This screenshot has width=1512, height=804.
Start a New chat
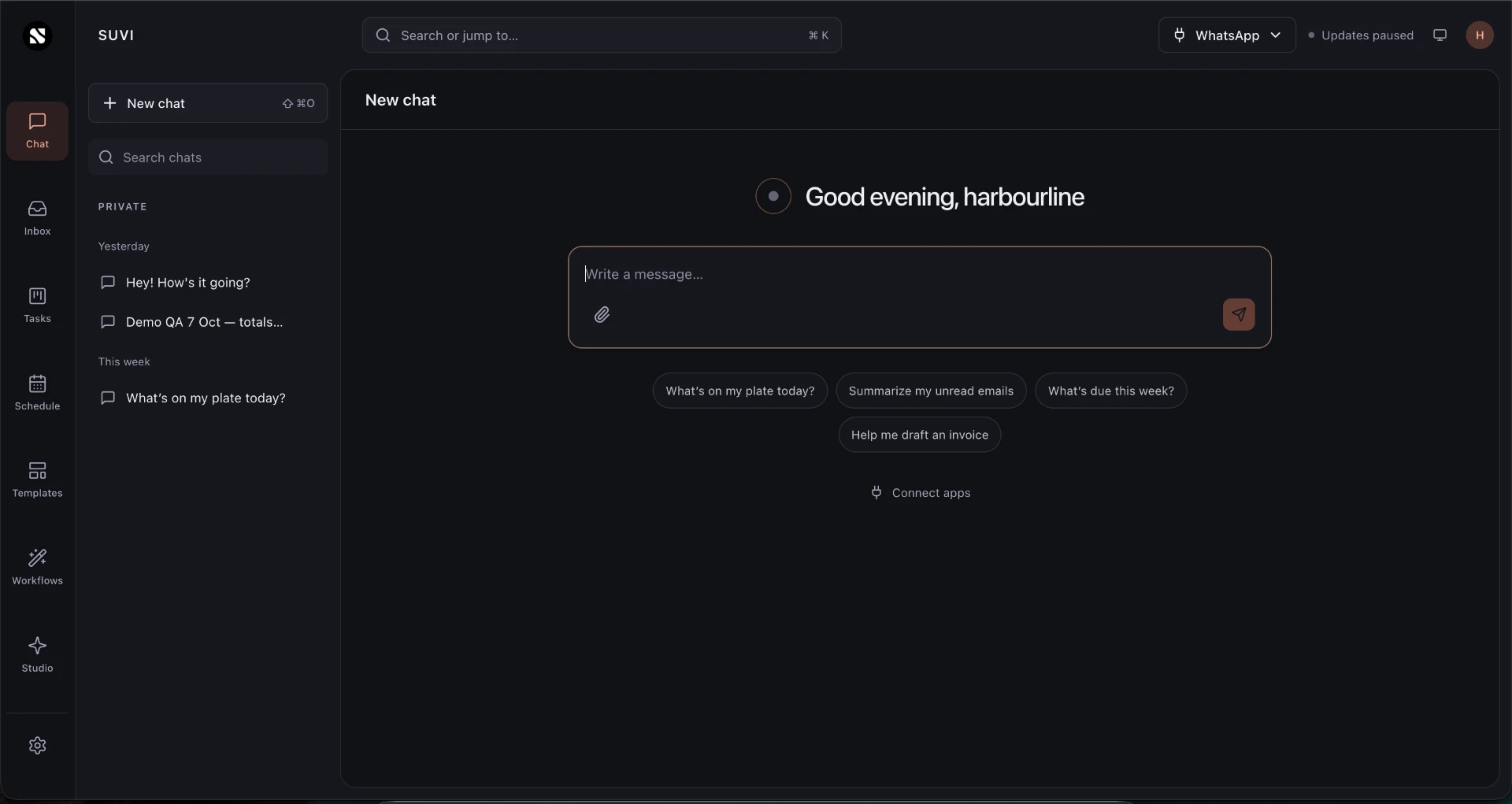208,103
